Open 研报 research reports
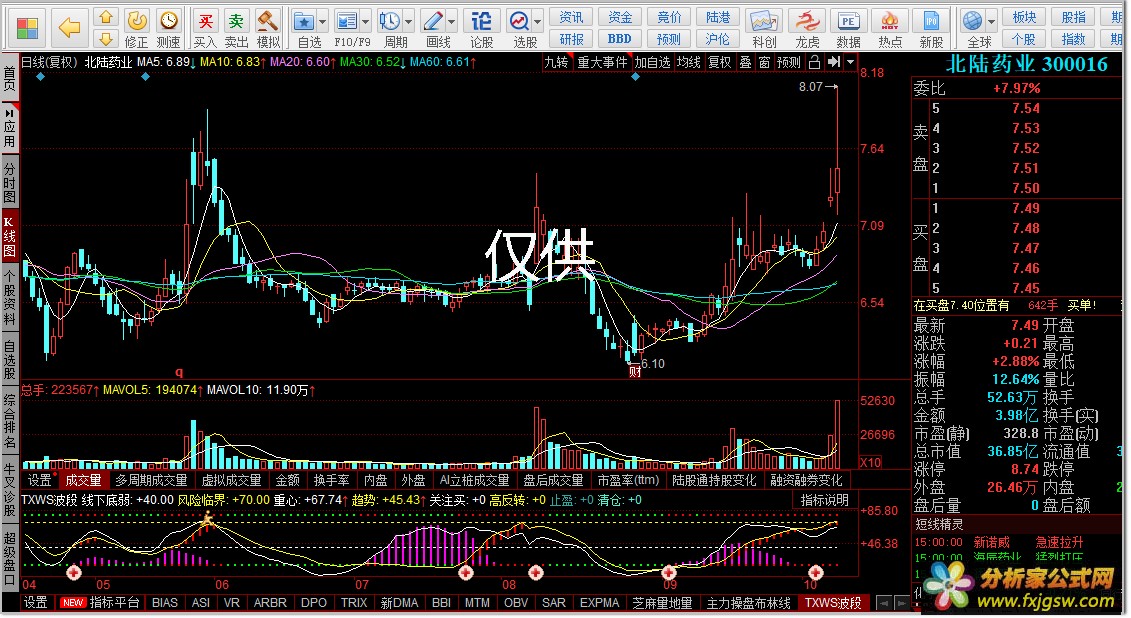The height and width of the screenshot is (618, 1131). (571, 39)
